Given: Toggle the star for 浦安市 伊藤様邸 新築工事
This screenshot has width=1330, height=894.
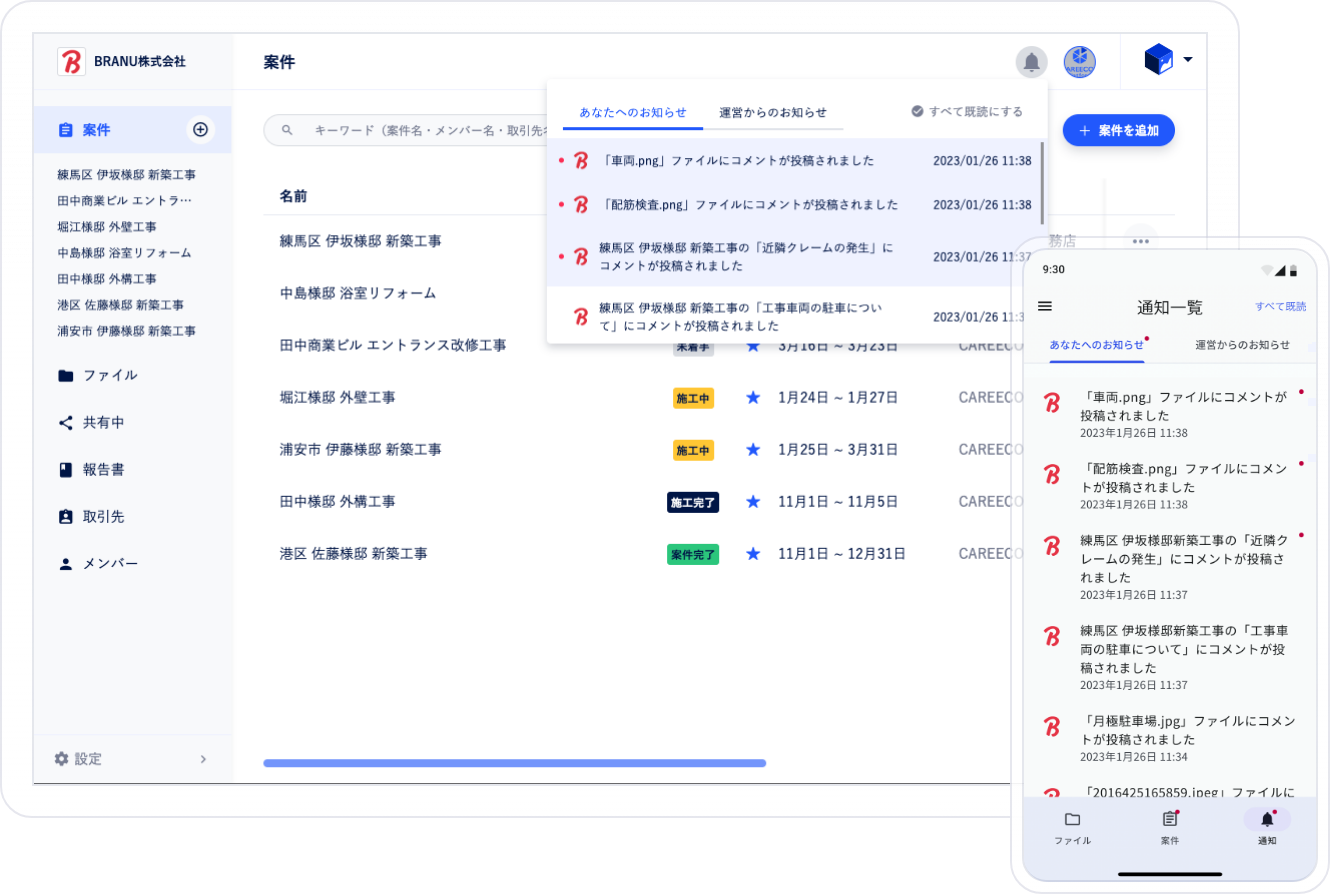Looking at the screenshot, I should (752, 449).
